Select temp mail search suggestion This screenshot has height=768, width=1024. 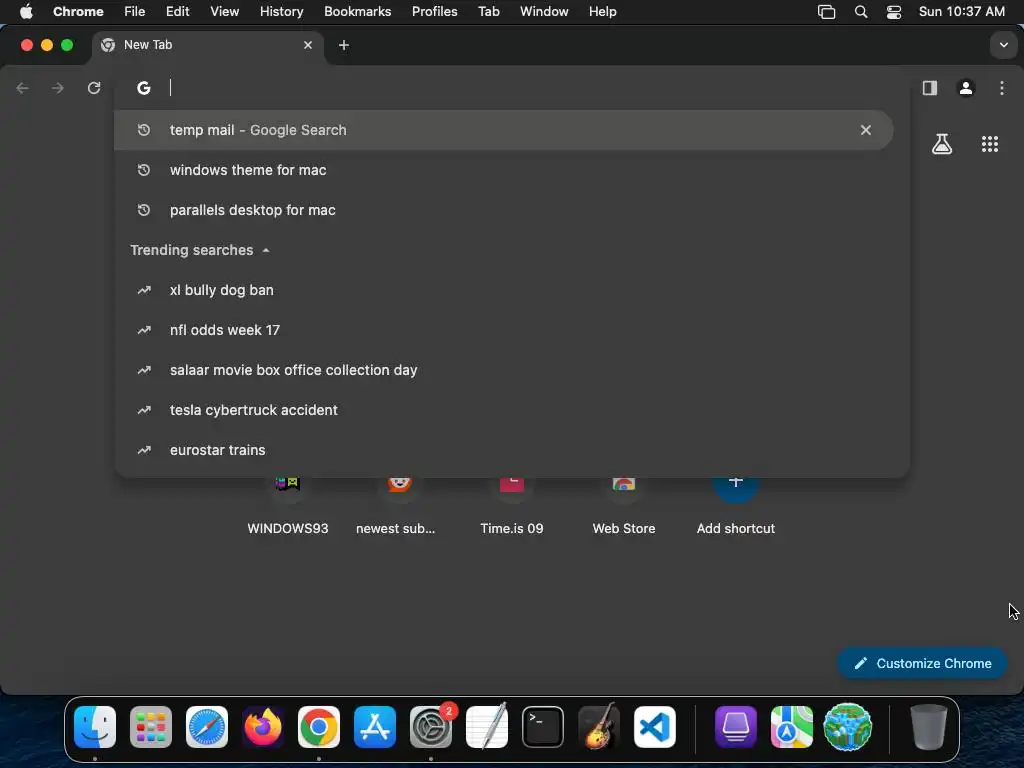(504, 130)
